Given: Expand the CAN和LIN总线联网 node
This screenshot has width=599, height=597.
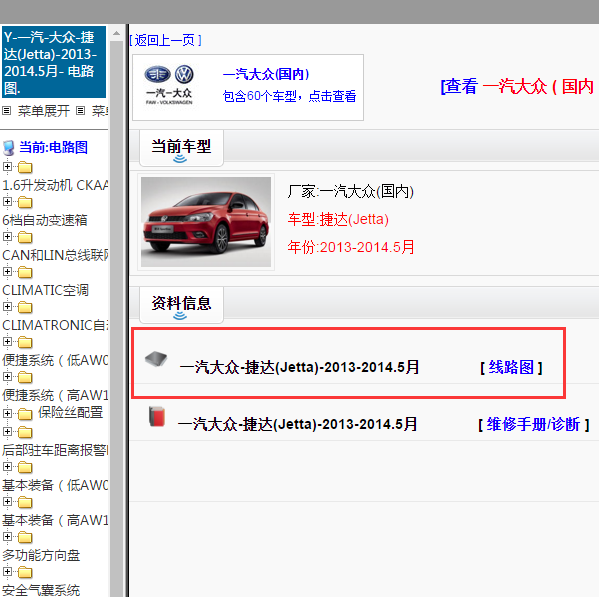Looking at the screenshot, I should (x=7, y=237).
